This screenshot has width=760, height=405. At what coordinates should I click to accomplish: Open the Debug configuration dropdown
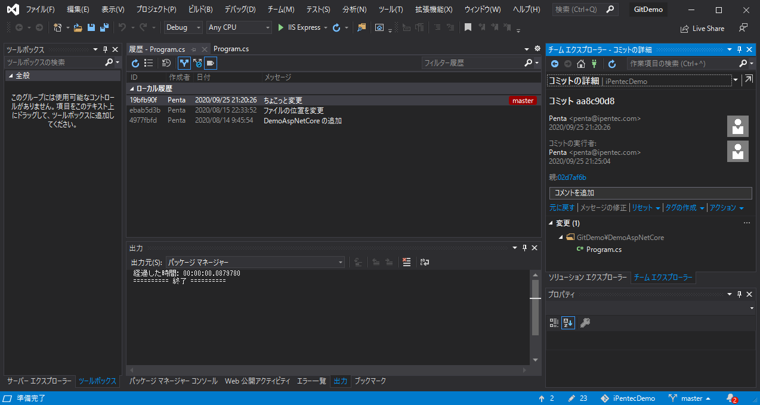click(x=183, y=28)
